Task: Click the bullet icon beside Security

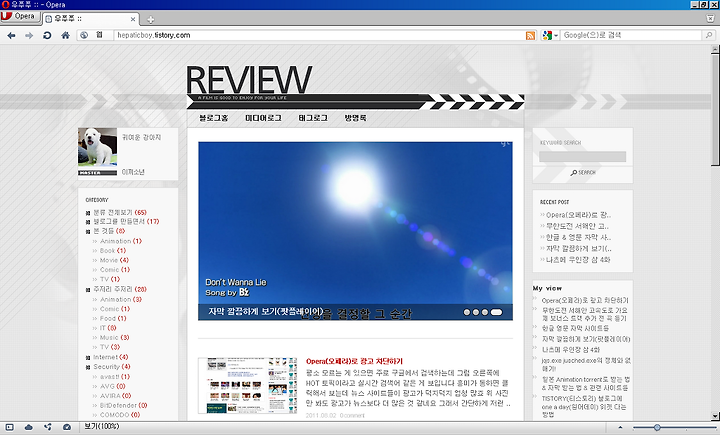Action: (88, 367)
